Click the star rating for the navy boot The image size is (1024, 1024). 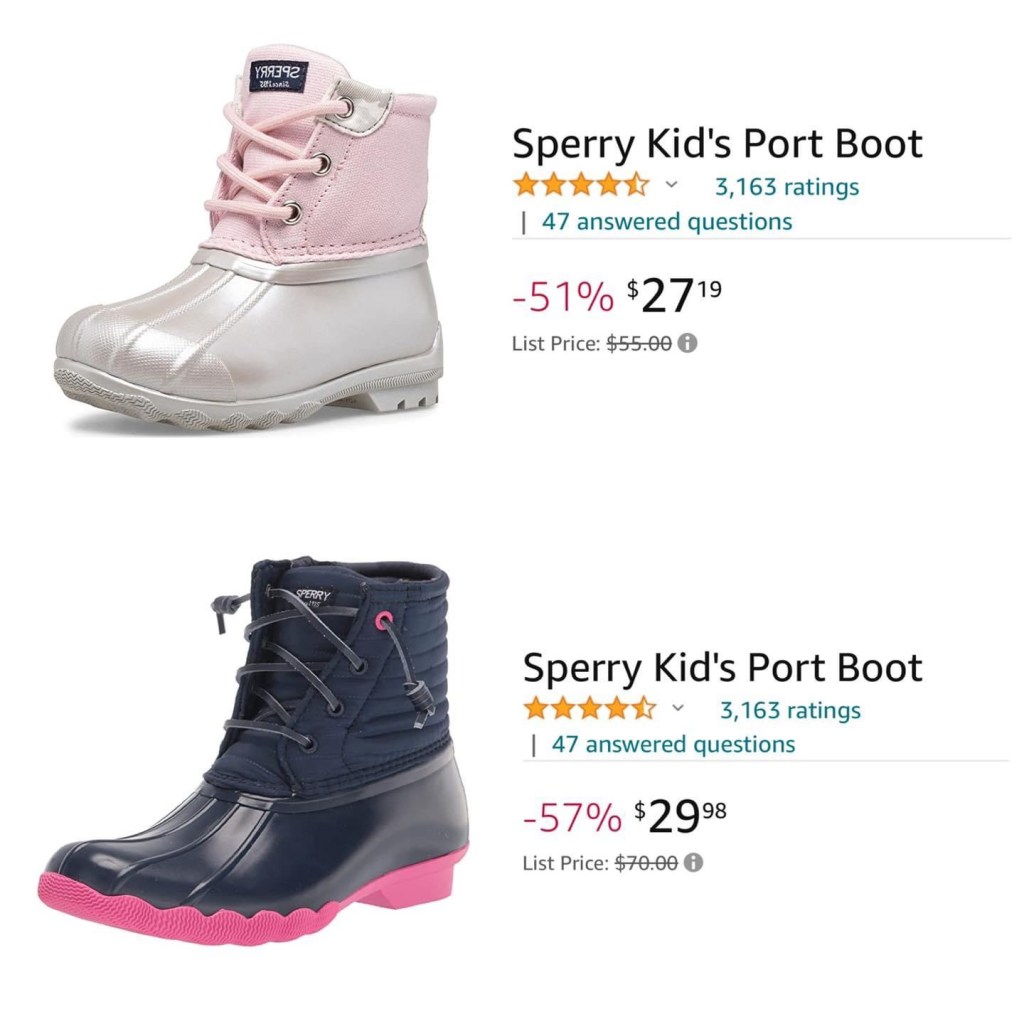[x=589, y=710]
